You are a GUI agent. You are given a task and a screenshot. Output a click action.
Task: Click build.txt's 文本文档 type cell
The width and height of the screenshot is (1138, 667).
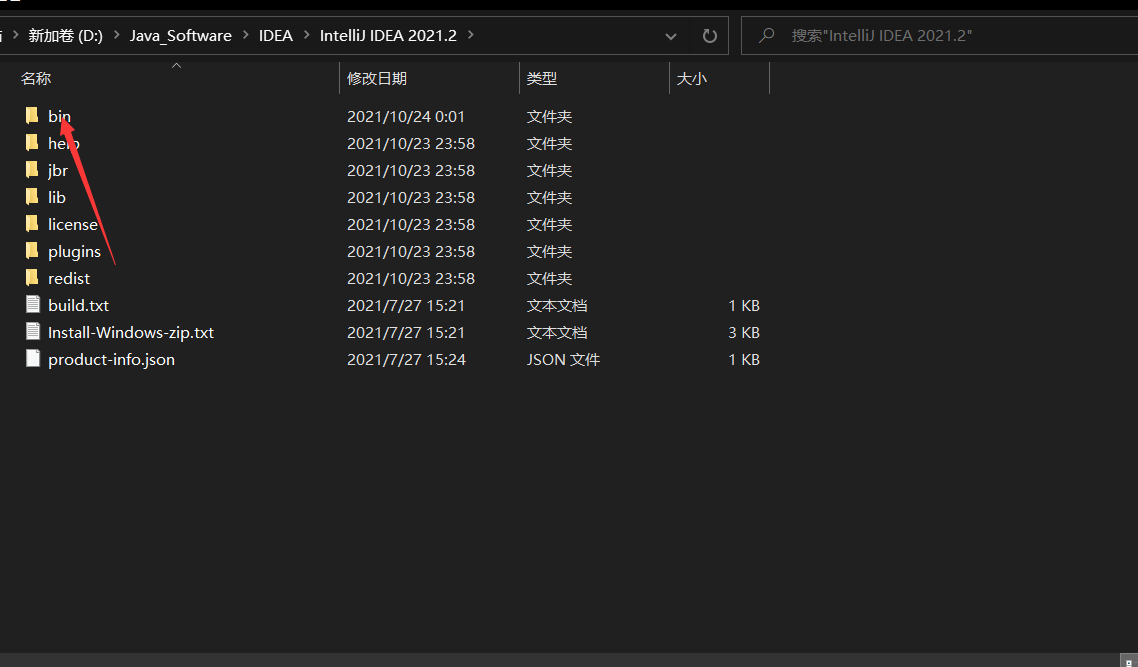coord(557,305)
